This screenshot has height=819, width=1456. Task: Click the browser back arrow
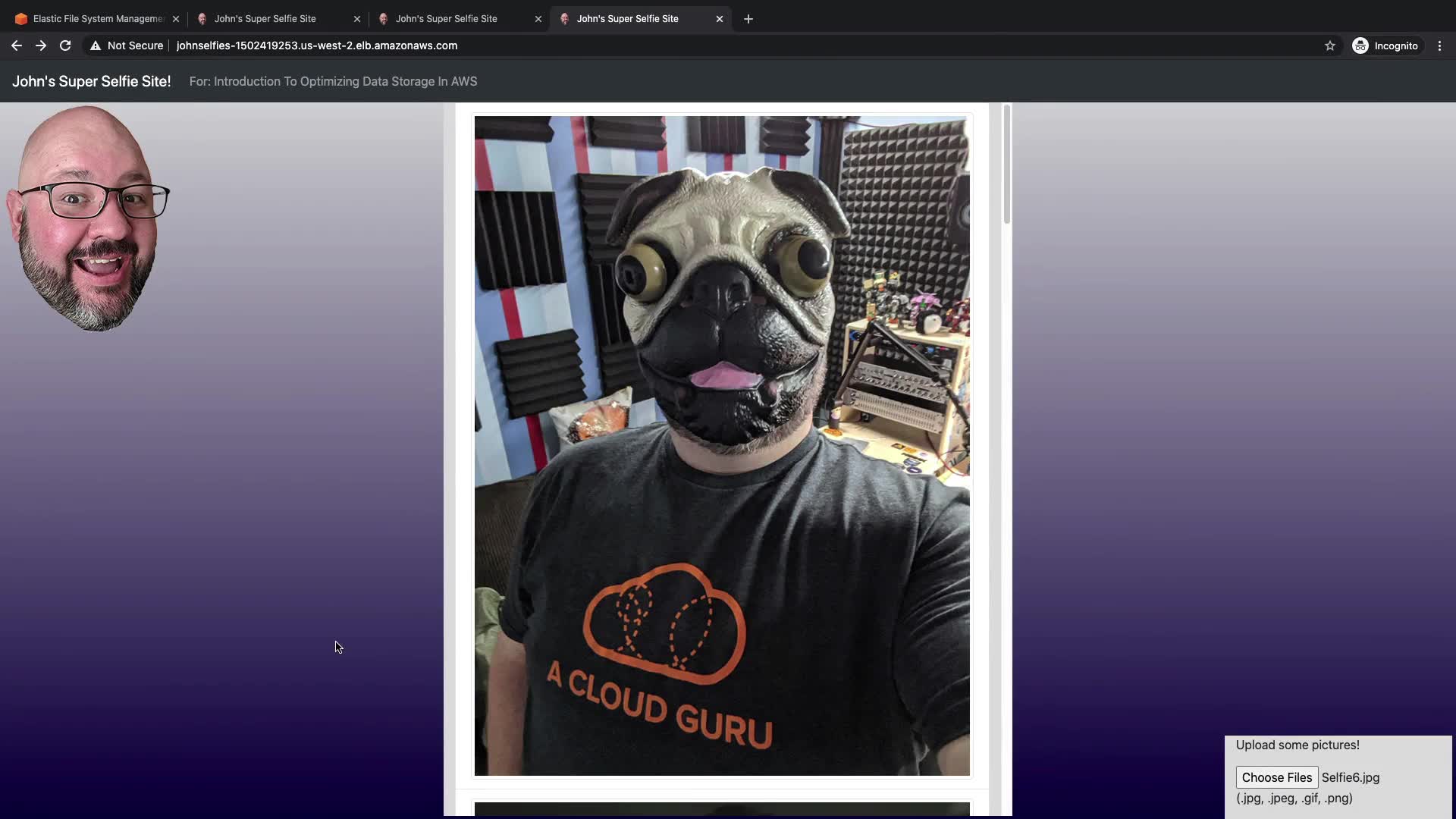(x=16, y=45)
